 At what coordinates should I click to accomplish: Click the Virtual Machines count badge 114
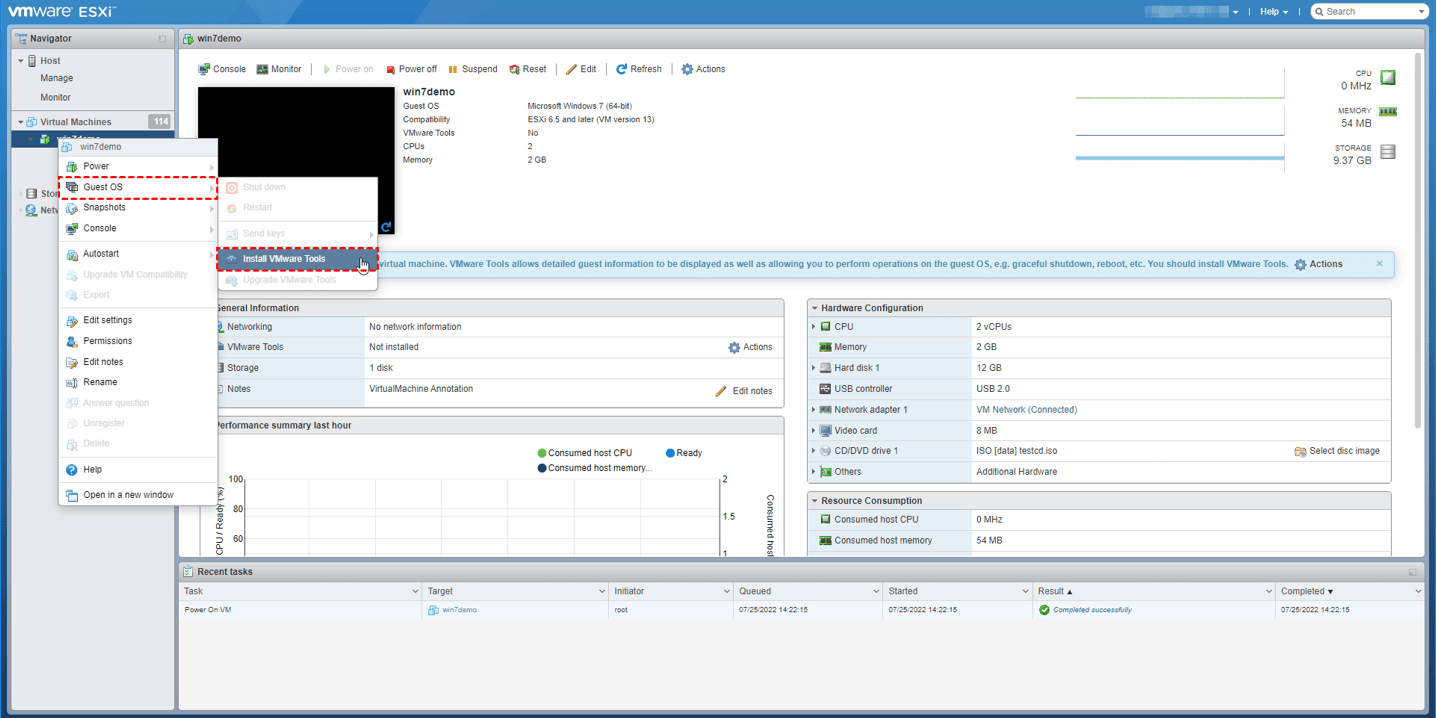pyautogui.click(x=159, y=121)
